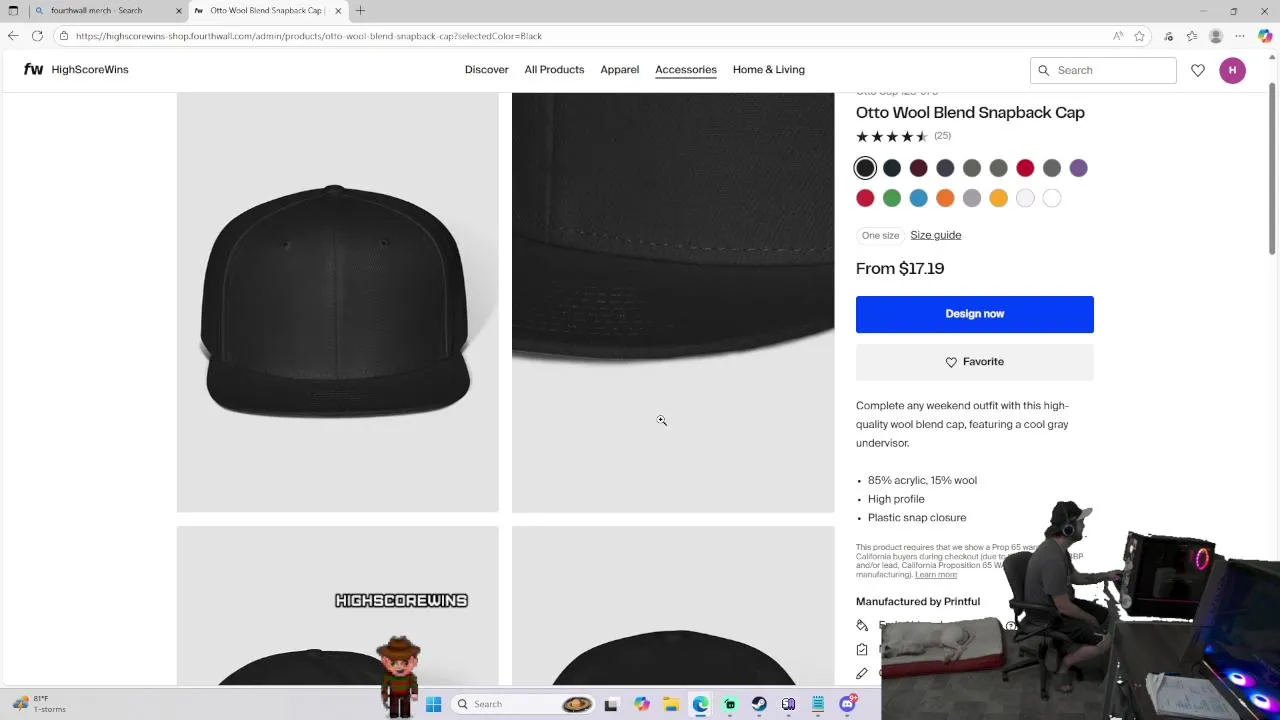
Task: Open a new browser tab
Action: point(360,11)
